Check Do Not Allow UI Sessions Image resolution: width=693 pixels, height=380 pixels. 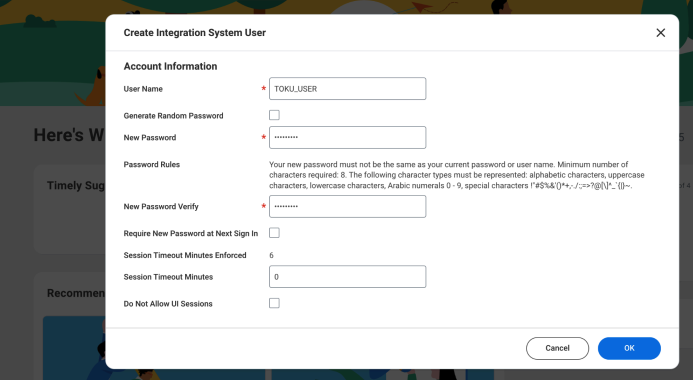click(274, 303)
